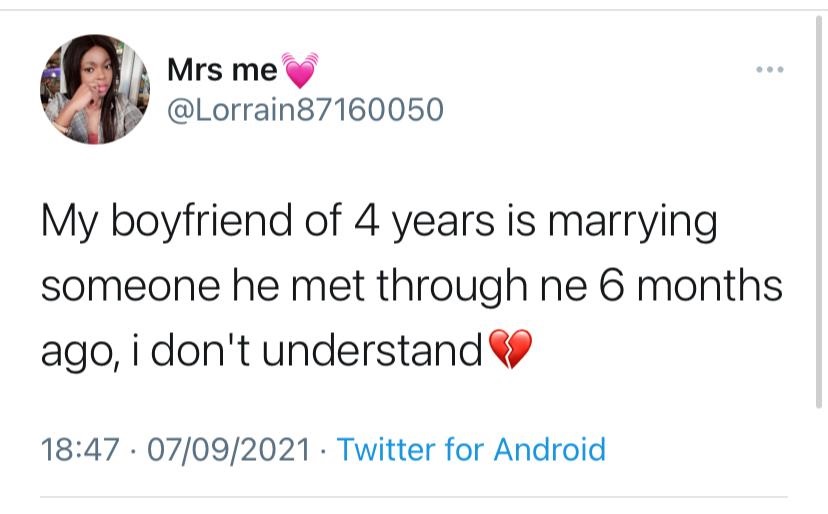Open the "Twitter for Android" source link
Screen dimensions: 828x514
471,449
